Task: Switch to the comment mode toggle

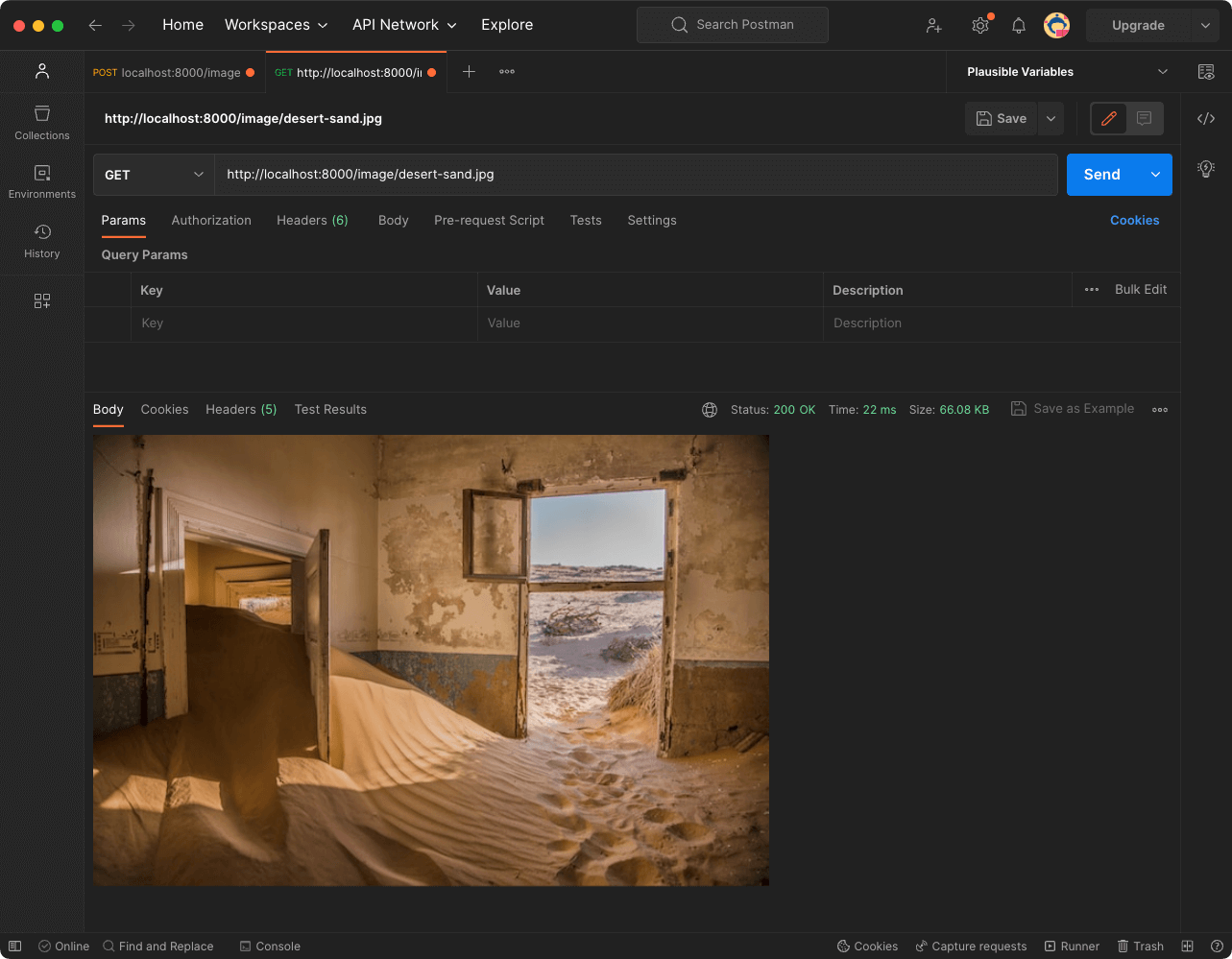Action: (1144, 118)
